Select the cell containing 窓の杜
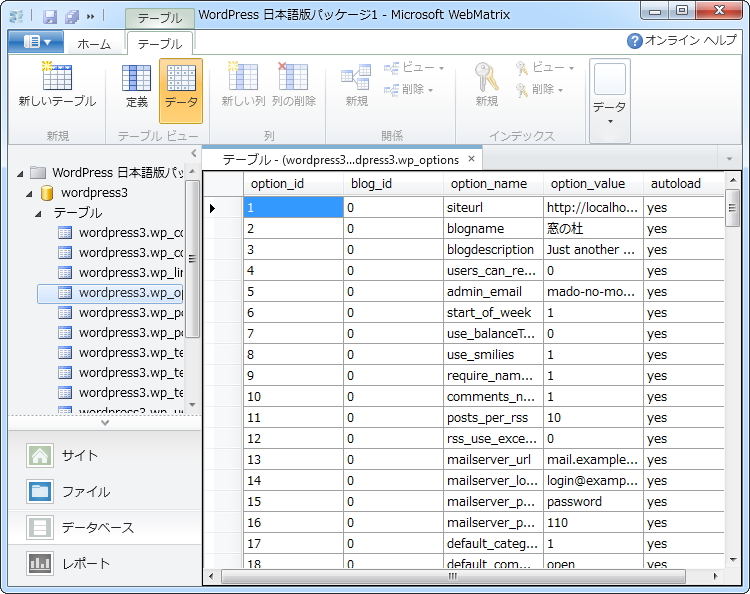 593,229
